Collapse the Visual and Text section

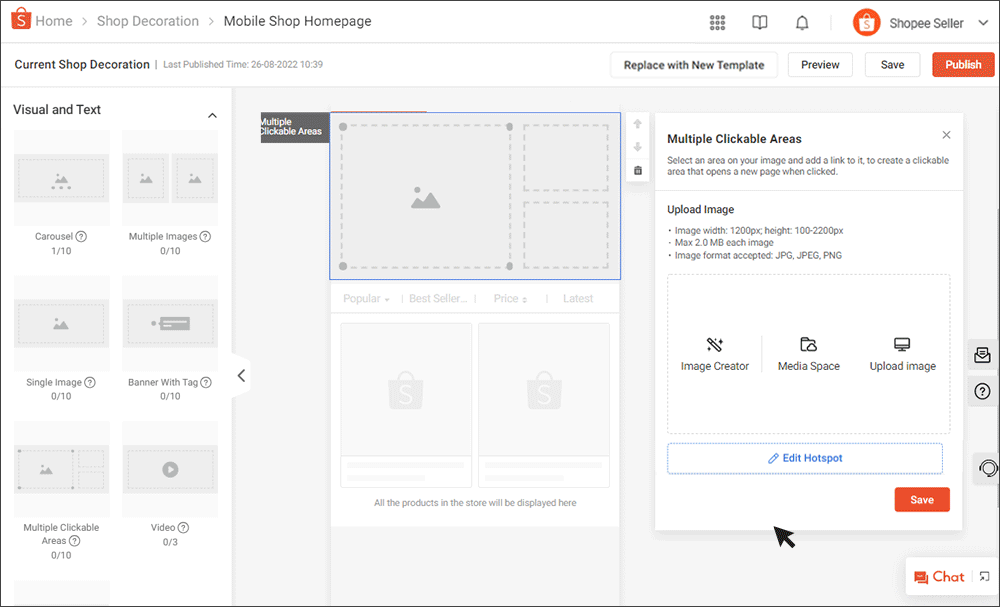[x=212, y=116]
